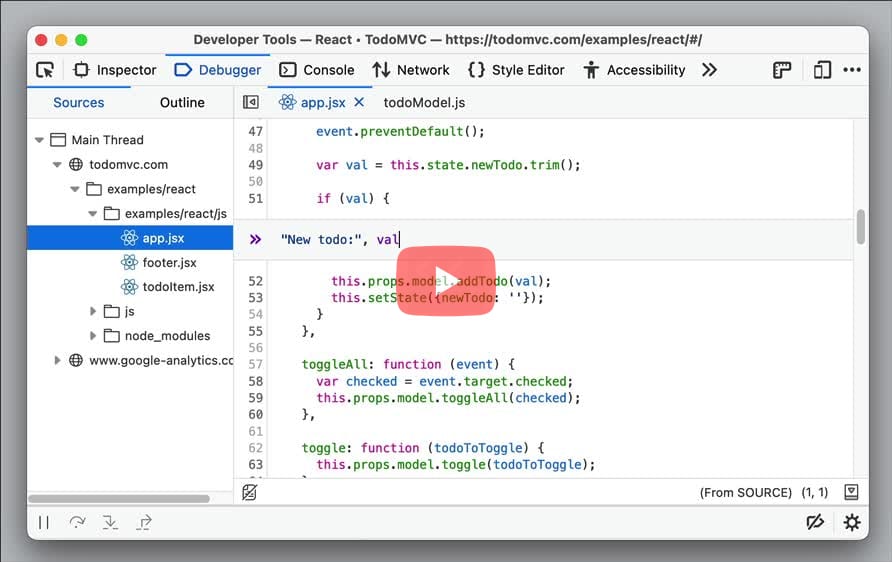Collapse the todomvc.com tree node
The image size is (892, 562).
click(57, 164)
